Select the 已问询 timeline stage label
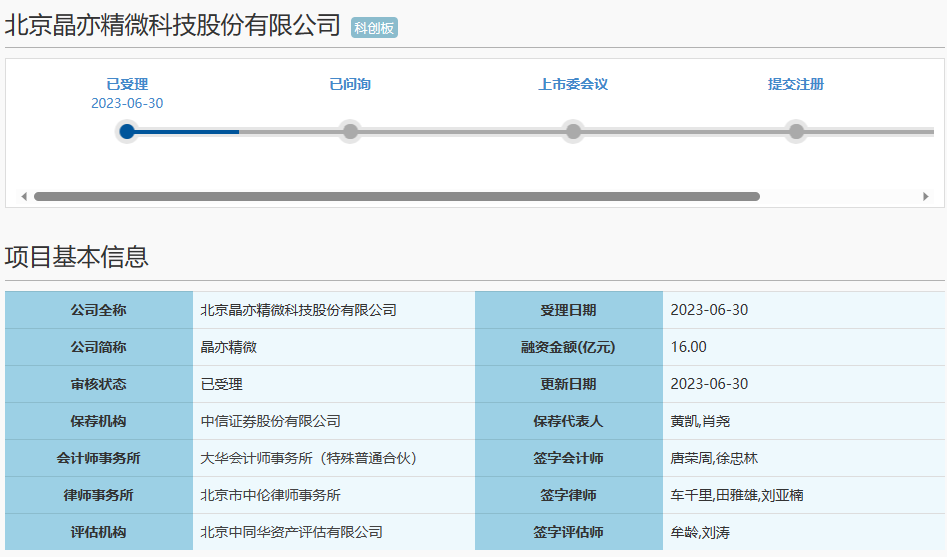The height and width of the screenshot is (557, 947). click(x=350, y=84)
